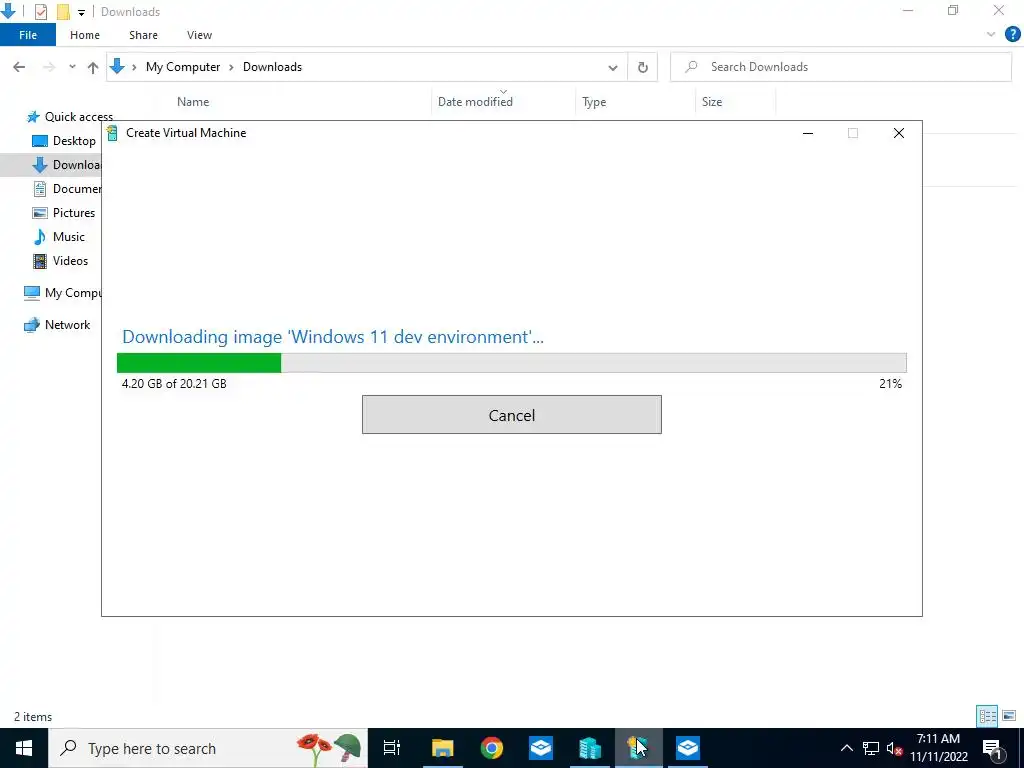Open File Explorer from the taskbar
The height and width of the screenshot is (768, 1024).
442,748
